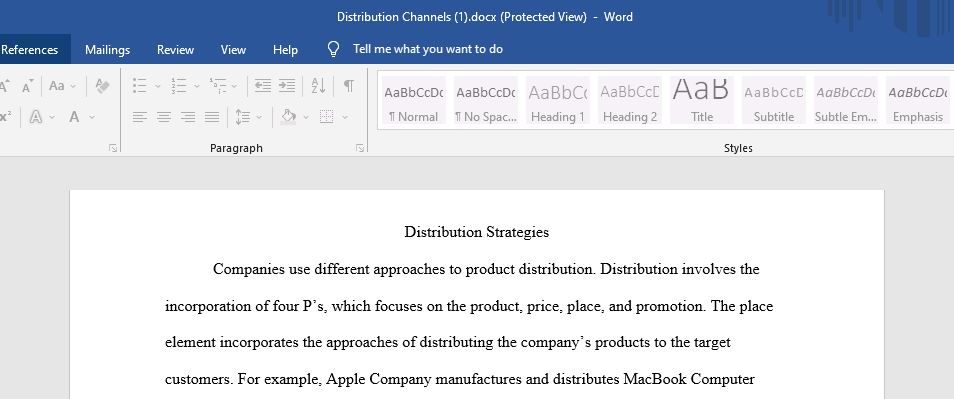Apply the Emphasis style
The width and height of the screenshot is (954, 399).
[x=917, y=100]
